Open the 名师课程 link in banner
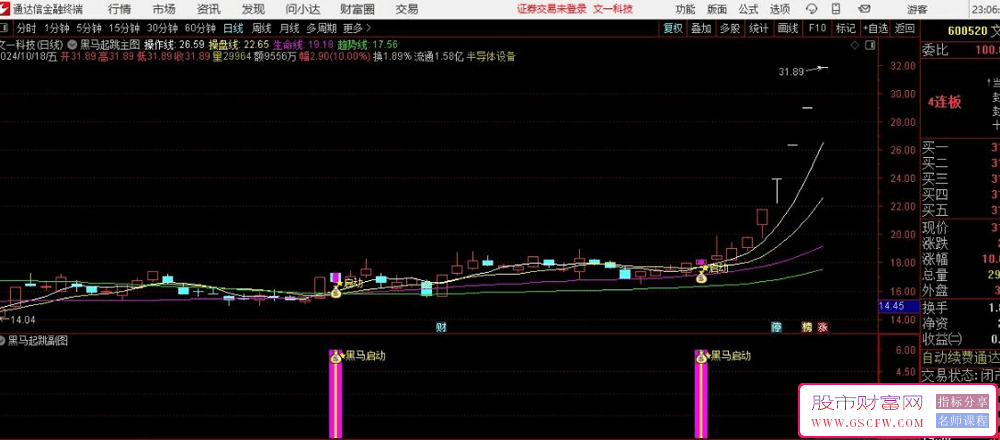 tap(961, 421)
